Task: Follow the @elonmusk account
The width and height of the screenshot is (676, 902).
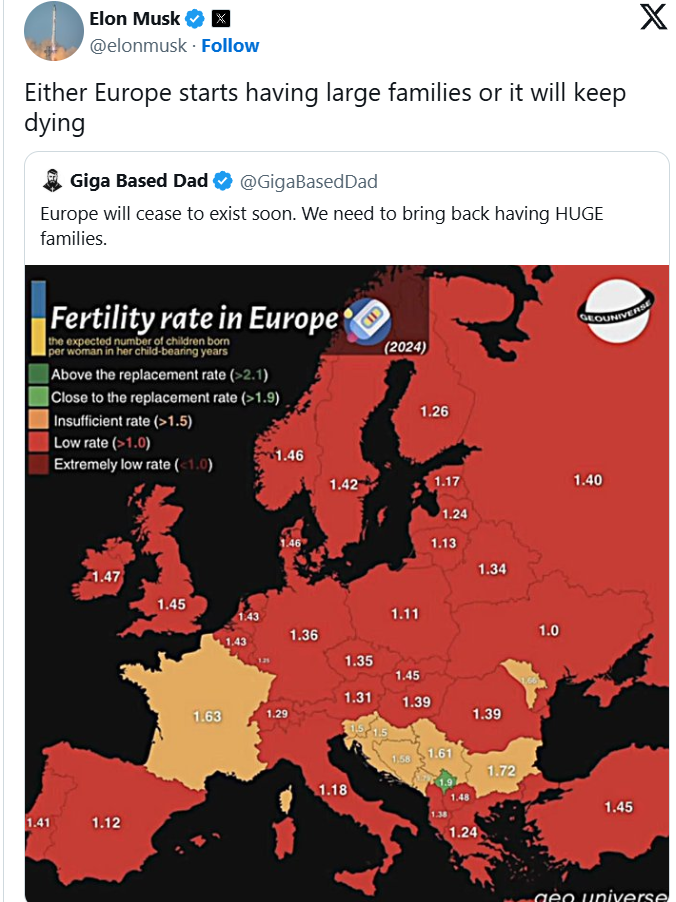Action: (x=230, y=45)
